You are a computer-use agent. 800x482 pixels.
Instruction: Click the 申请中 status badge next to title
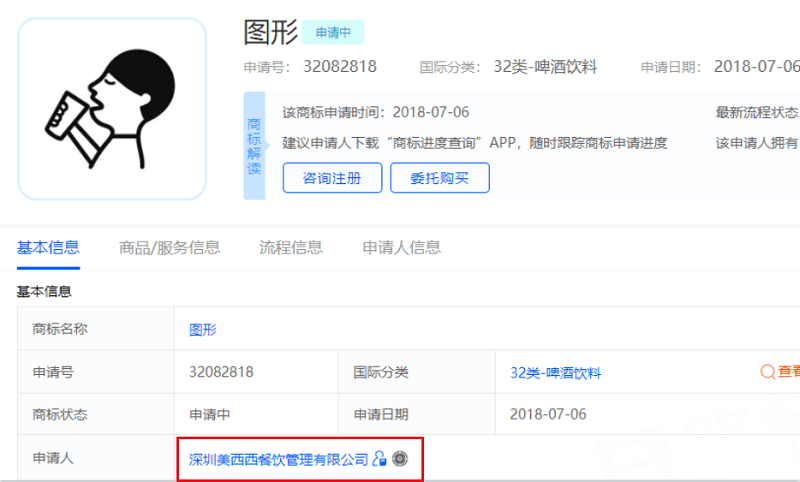(x=333, y=32)
